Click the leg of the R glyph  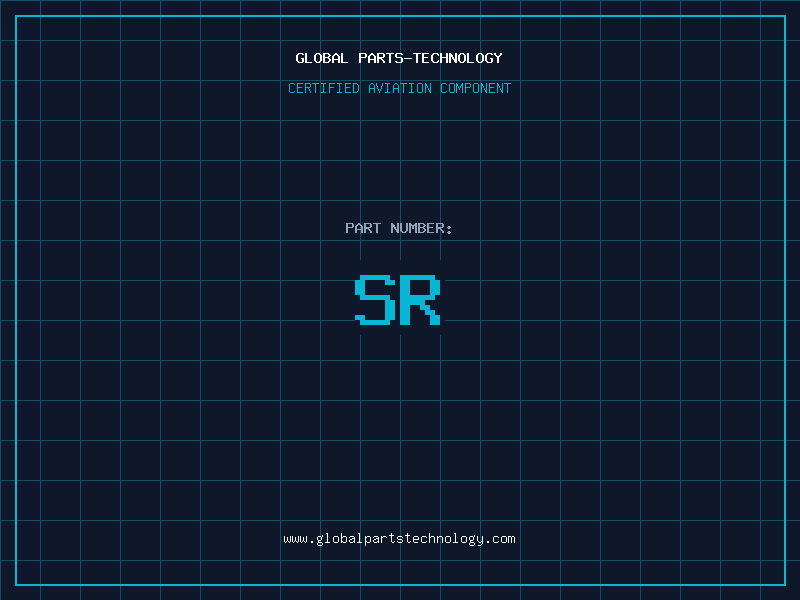433,316
